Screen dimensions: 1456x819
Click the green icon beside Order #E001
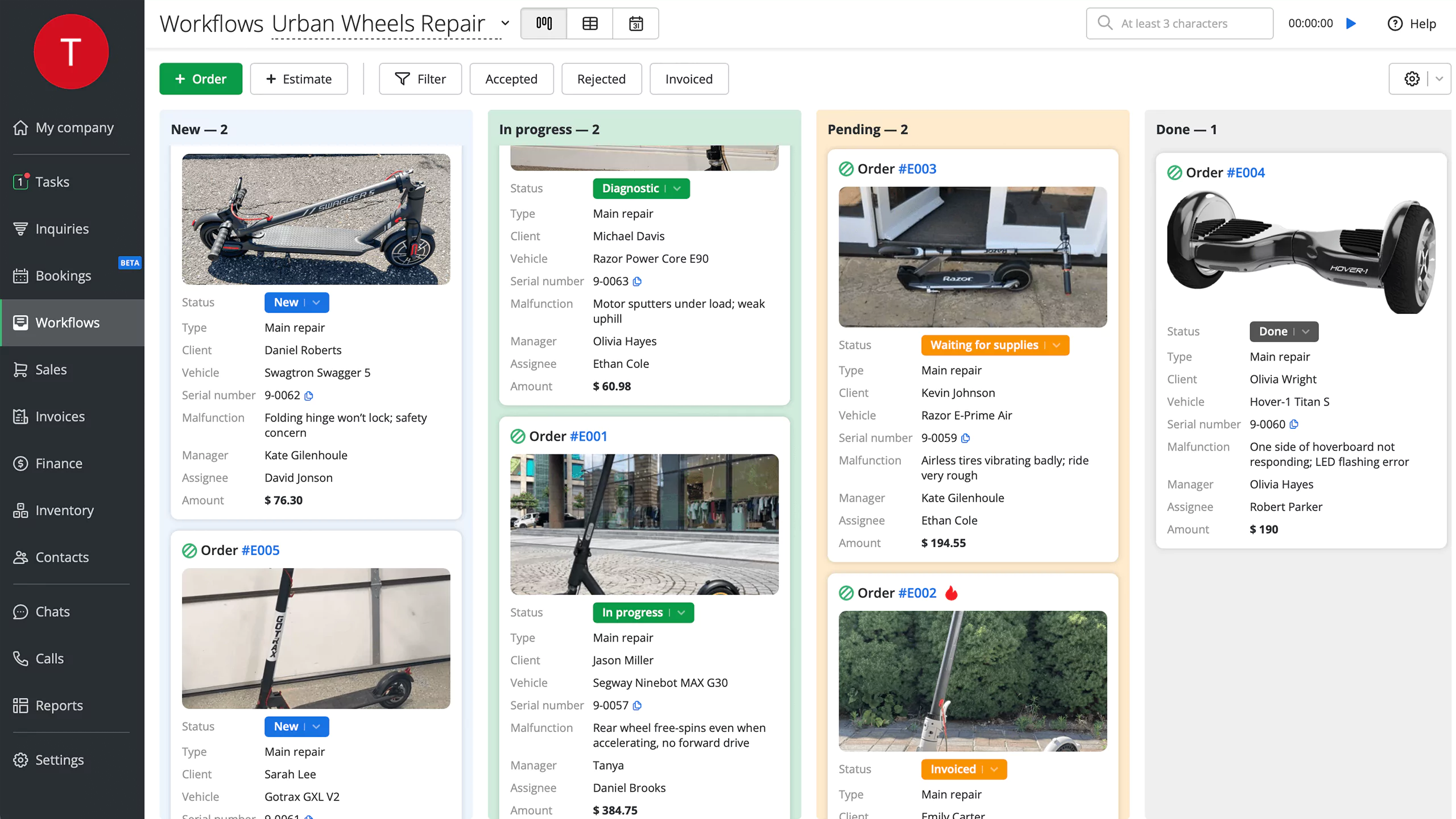click(518, 436)
